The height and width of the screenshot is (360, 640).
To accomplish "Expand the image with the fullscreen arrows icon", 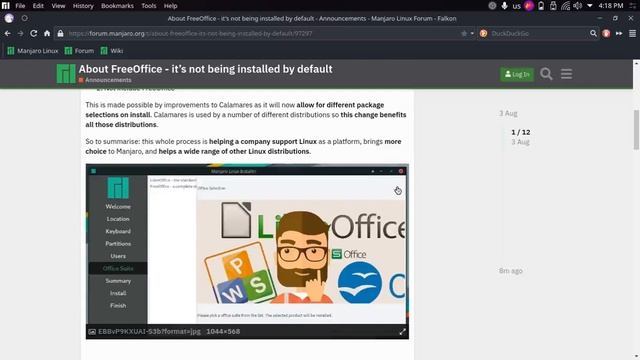I will 402,332.
